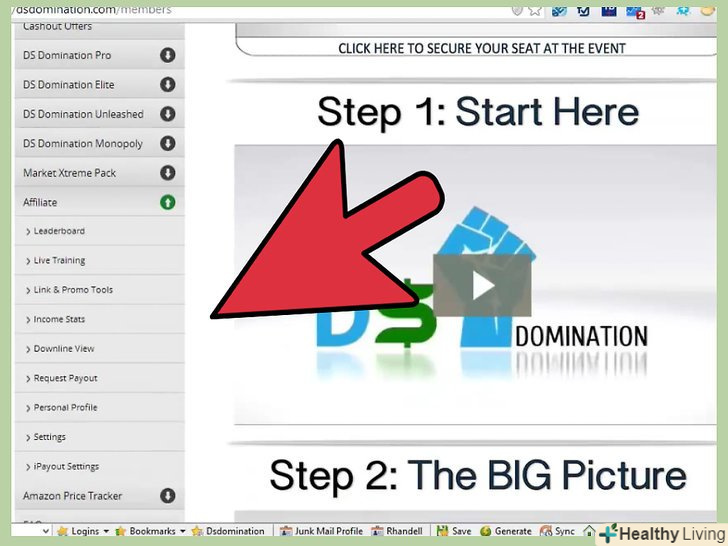Click the Step 2: The BIG Picture heading
Image resolution: width=728 pixels, height=546 pixels.
pos(478,475)
